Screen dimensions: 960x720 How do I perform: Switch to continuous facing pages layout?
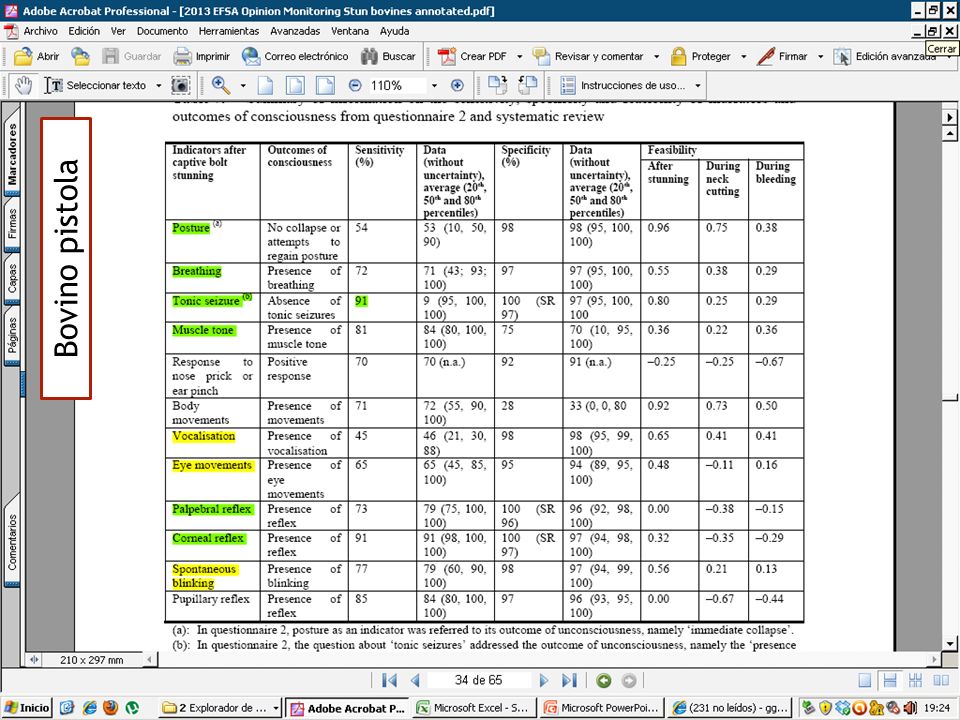[x=915, y=680]
